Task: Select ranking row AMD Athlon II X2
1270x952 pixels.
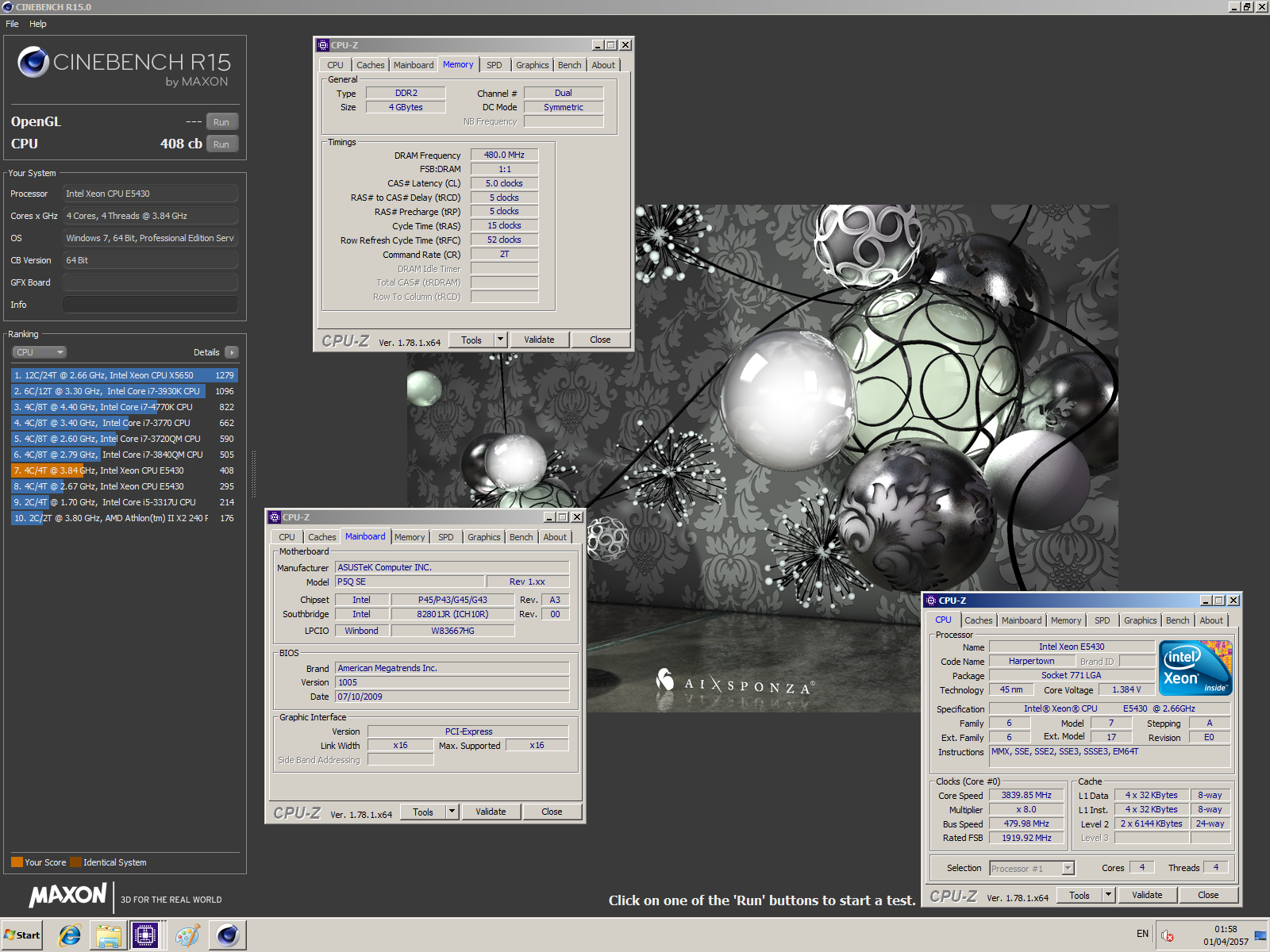Action: (125, 518)
